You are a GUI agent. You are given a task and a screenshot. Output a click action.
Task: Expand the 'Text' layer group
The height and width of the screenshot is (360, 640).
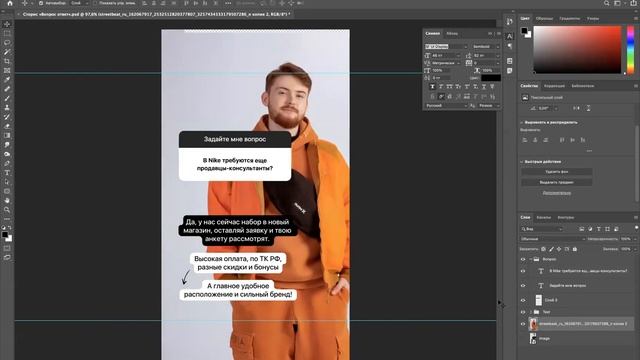pyautogui.click(x=531, y=312)
